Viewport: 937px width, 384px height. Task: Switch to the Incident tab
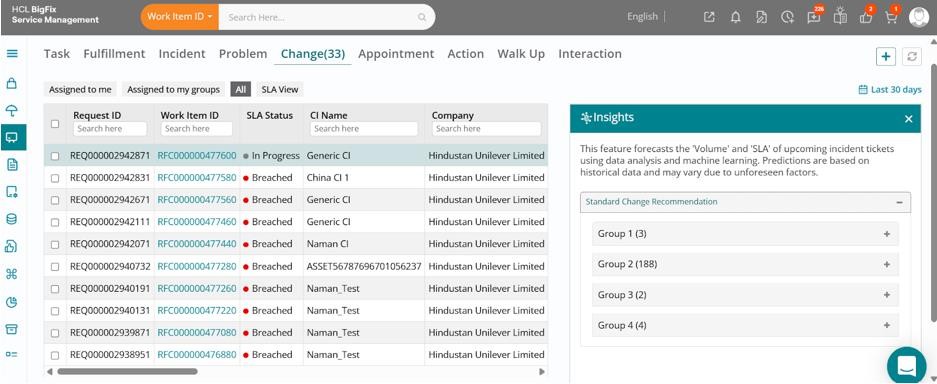coord(182,54)
